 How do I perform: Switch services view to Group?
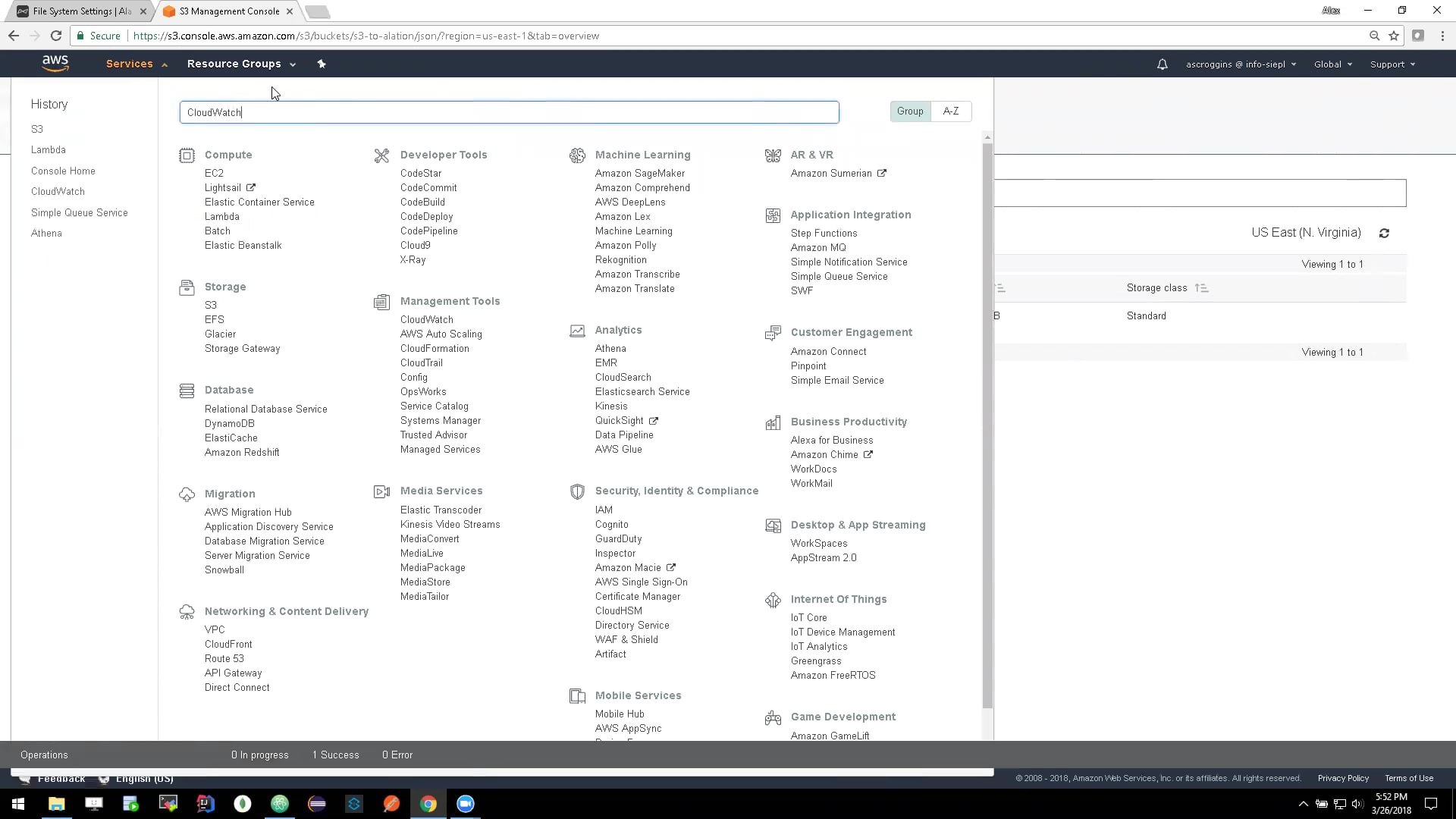[910, 111]
